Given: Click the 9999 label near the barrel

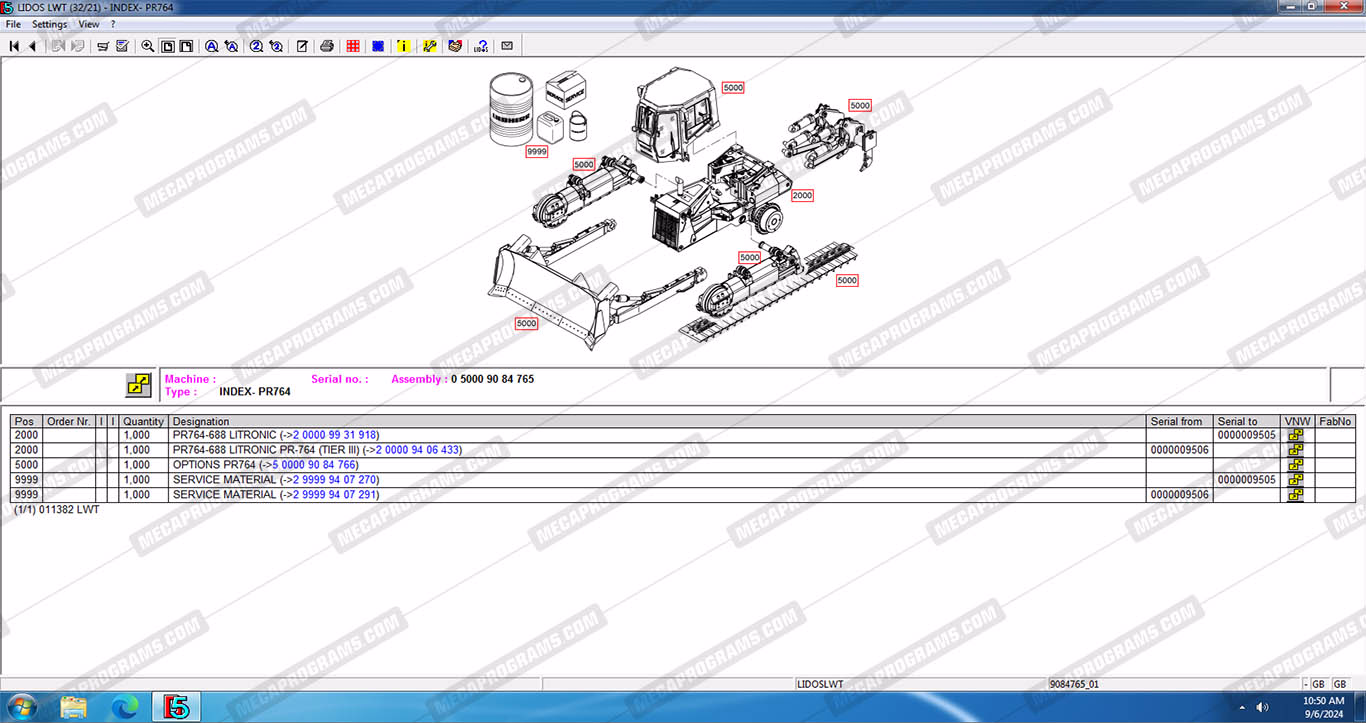Looking at the screenshot, I should pos(537,151).
